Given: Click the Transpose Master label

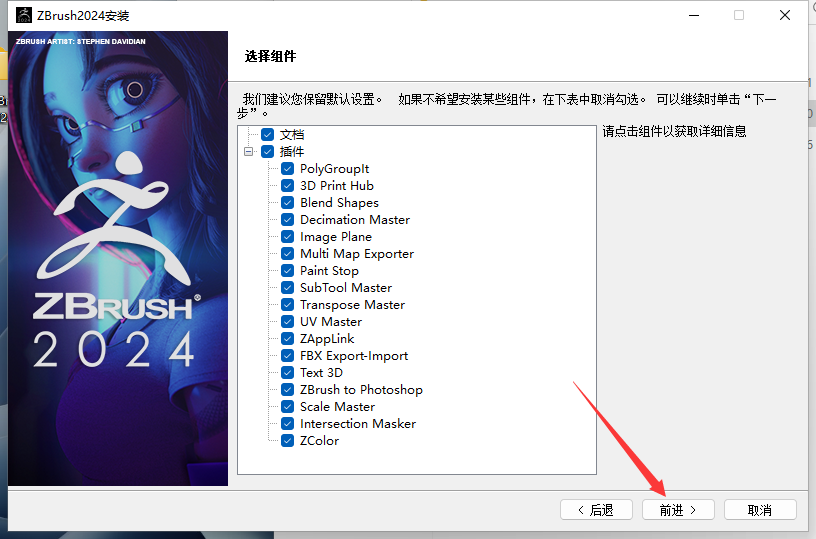Looking at the screenshot, I should (352, 304).
